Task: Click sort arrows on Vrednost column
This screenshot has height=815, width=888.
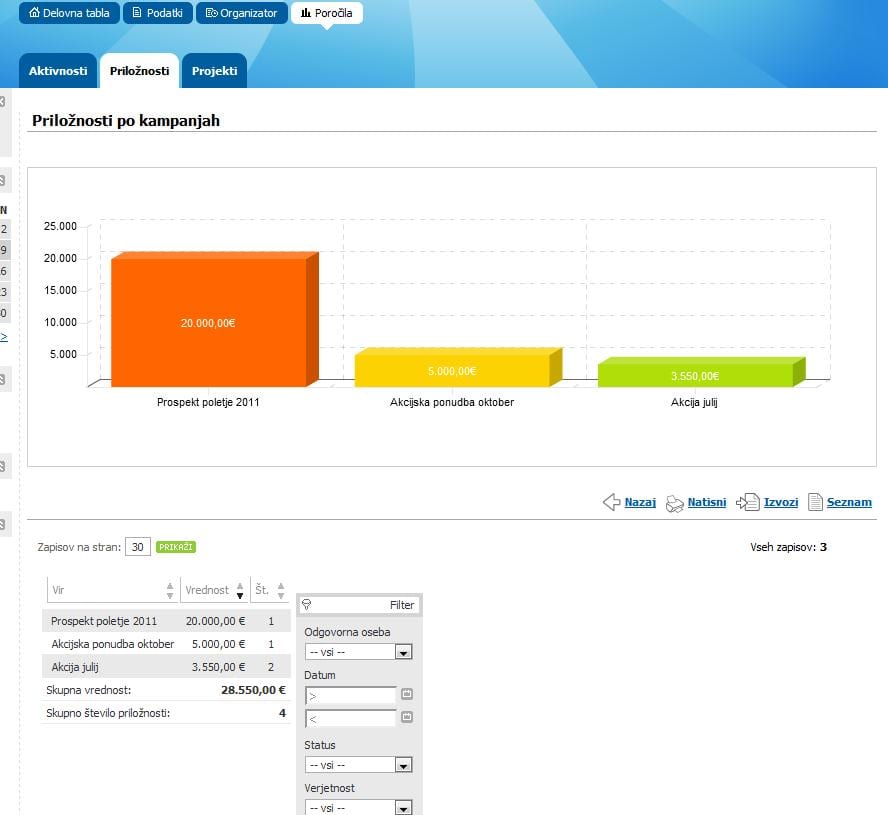Action: 240,591
